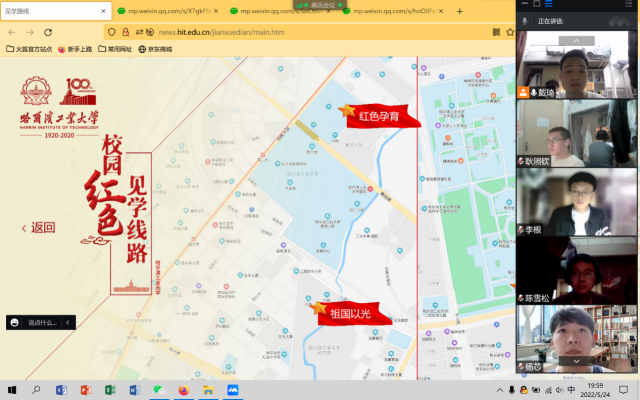Open Tencent Meeting icon in taskbar

tap(232, 389)
